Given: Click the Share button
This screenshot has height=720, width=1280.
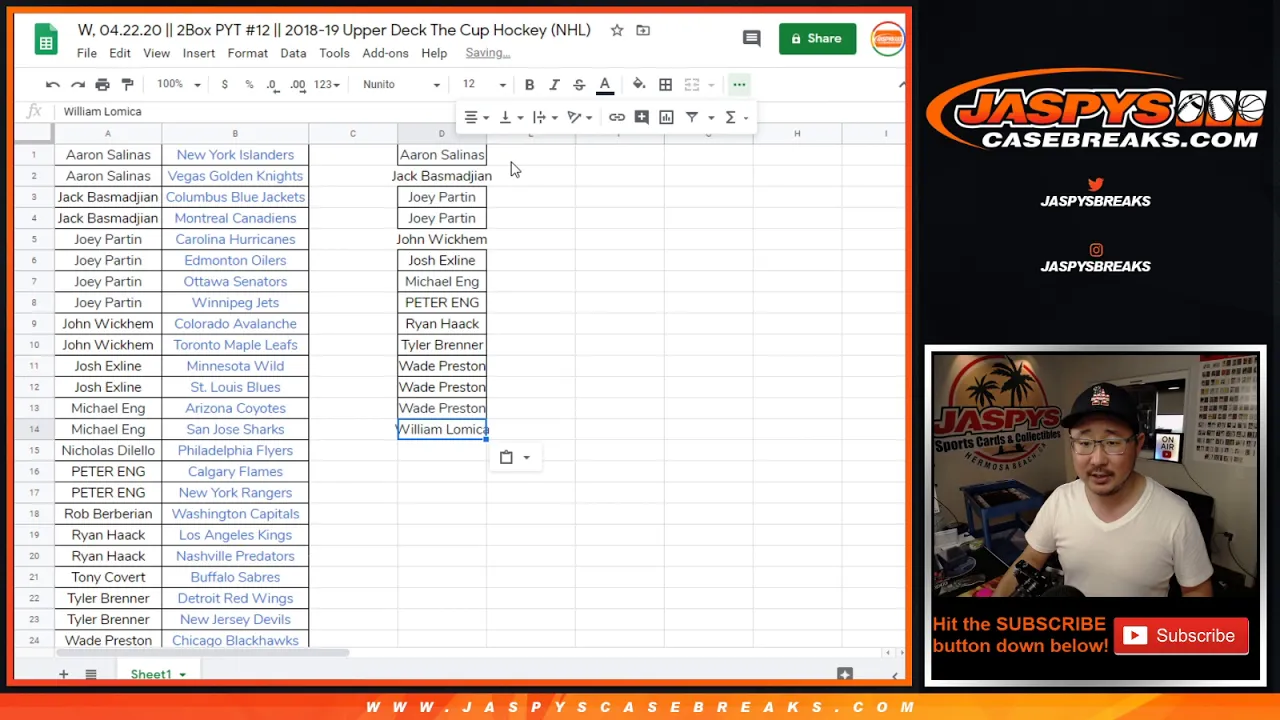Looking at the screenshot, I should pos(817,38).
